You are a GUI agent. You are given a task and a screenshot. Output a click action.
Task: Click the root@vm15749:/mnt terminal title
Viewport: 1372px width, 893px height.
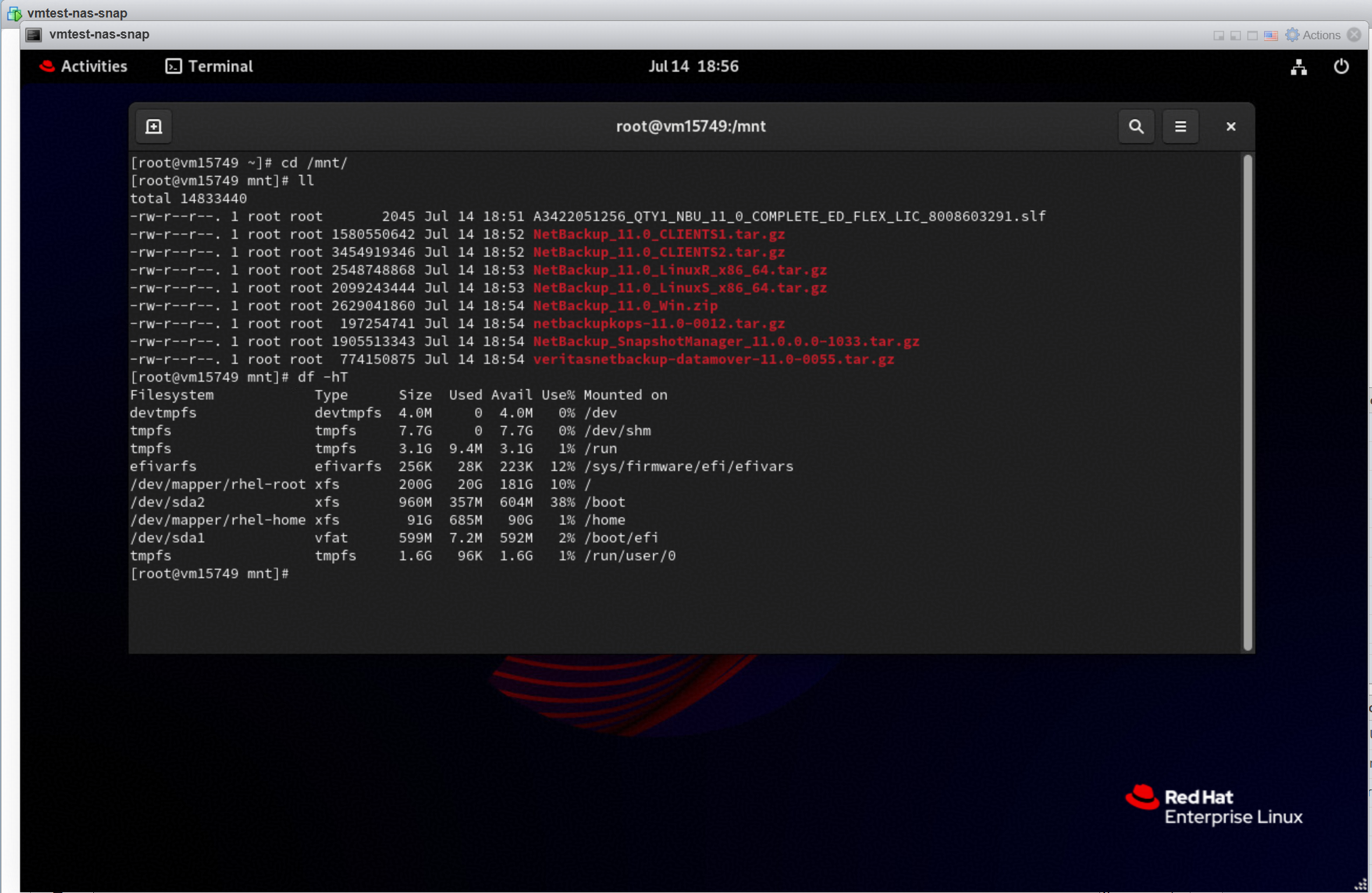[690, 126]
